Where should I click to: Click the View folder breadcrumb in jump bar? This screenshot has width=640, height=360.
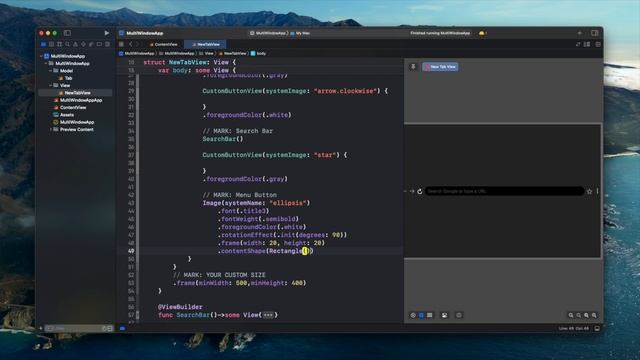pyautogui.click(x=207, y=53)
